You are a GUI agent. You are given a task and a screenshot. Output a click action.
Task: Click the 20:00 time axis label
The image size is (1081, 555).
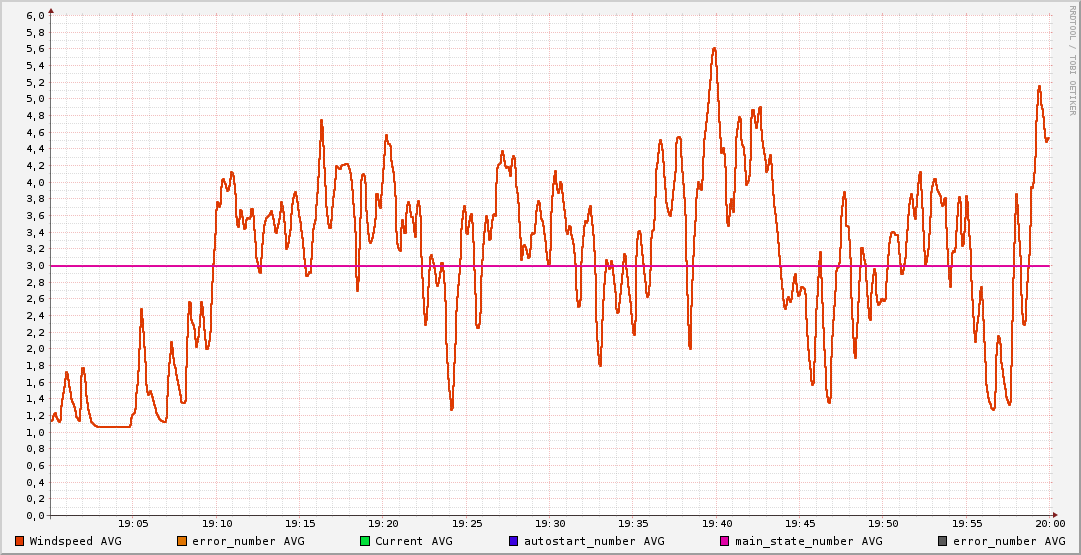tap(1049, 523)
